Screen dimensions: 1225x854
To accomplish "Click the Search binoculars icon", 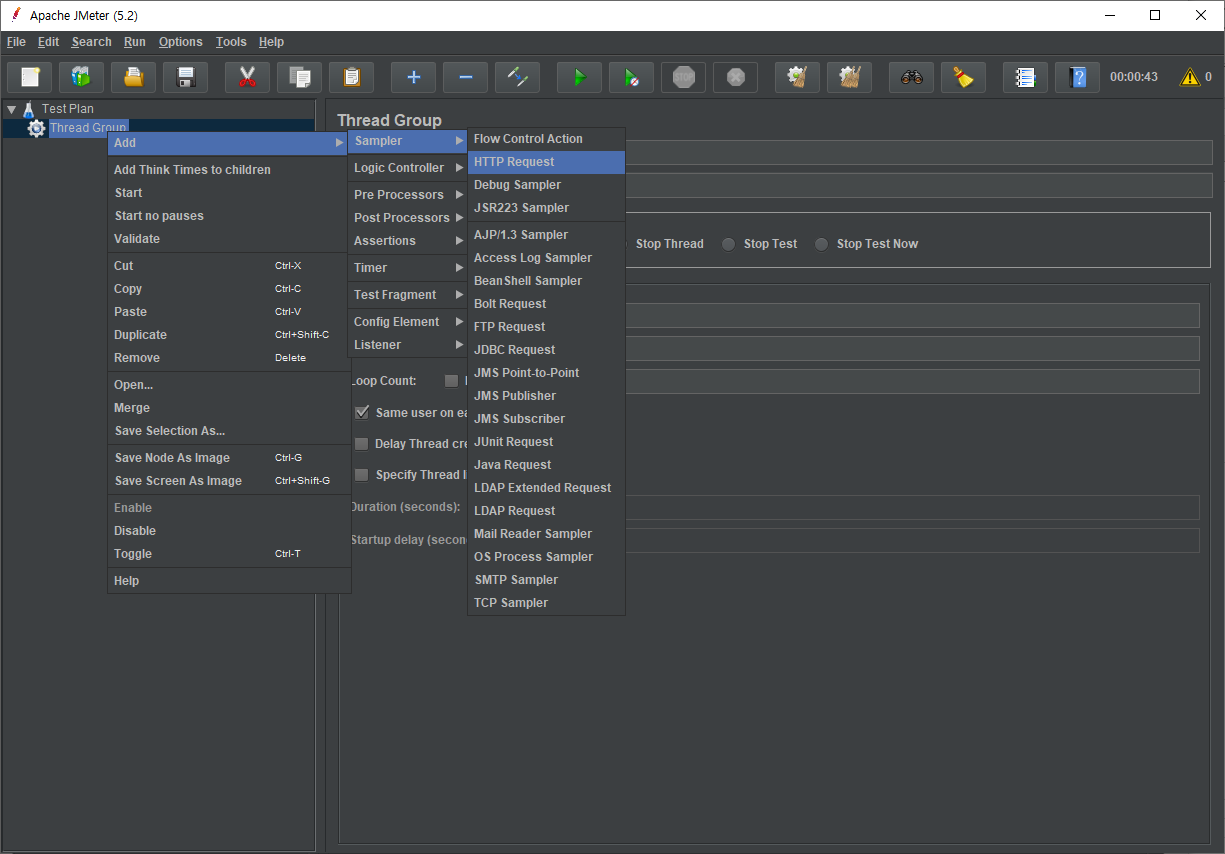I will coord(911,77).
